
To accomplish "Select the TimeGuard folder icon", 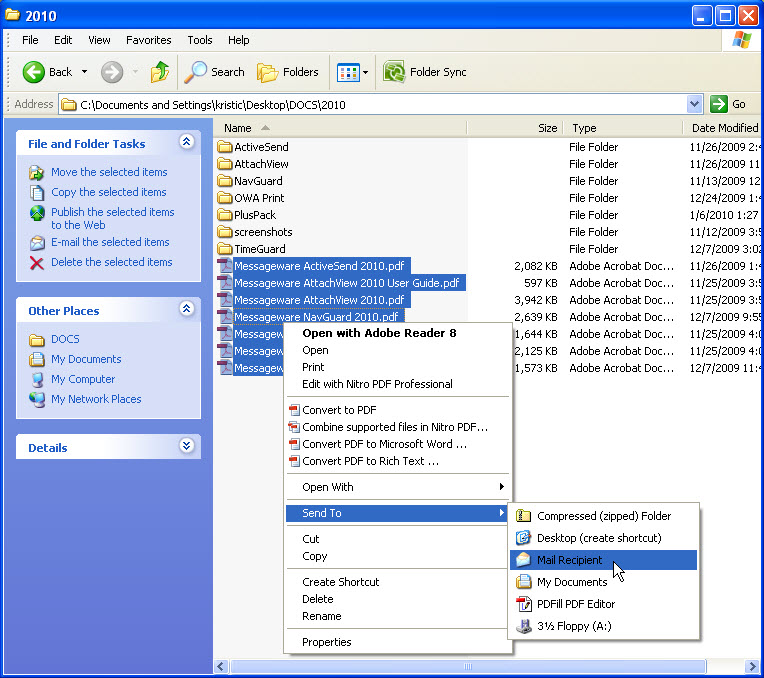I will point(225,249).
